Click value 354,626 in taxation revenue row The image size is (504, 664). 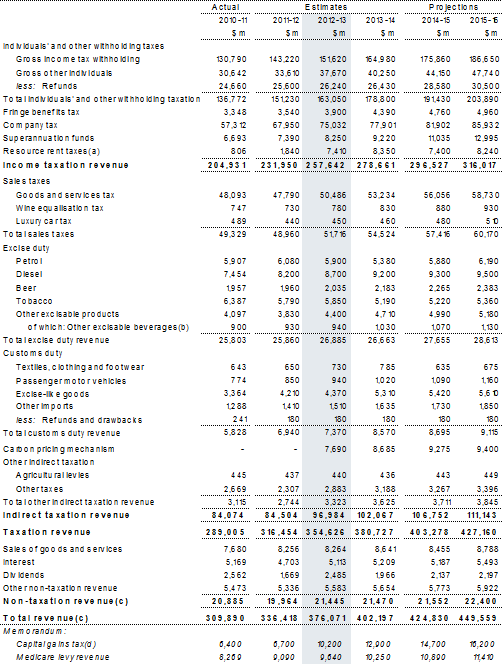pos(326,532)
